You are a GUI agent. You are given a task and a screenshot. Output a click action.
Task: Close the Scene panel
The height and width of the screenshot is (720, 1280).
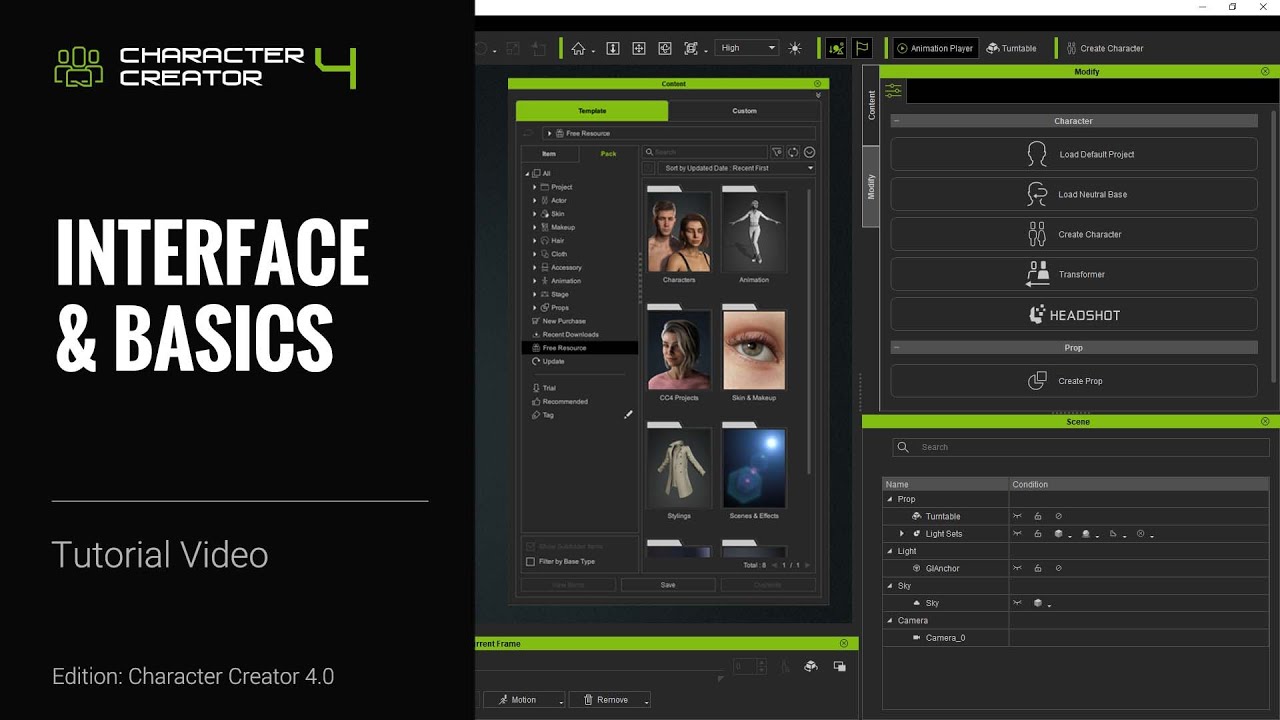pos(1265,421)
